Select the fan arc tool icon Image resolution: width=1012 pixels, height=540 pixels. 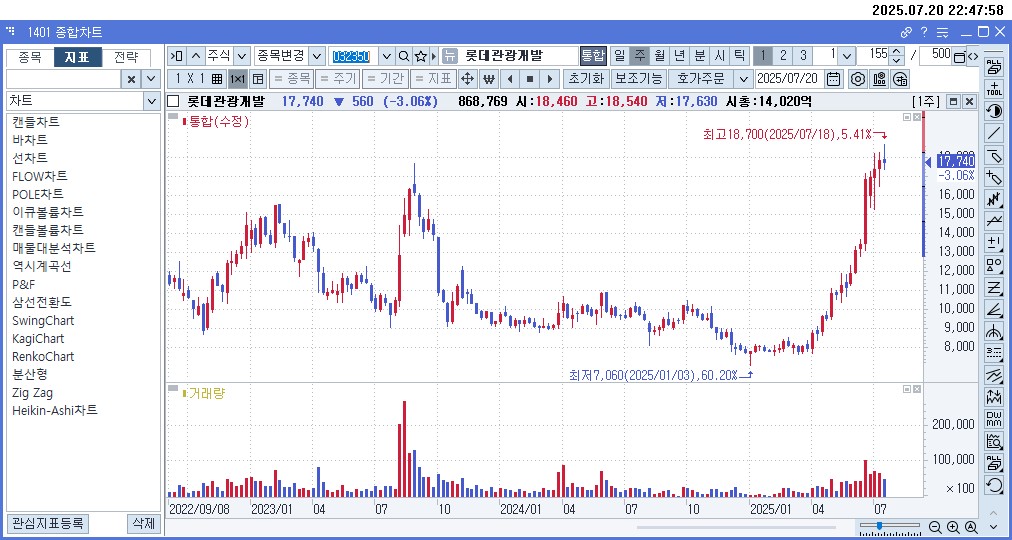point(994,331)
